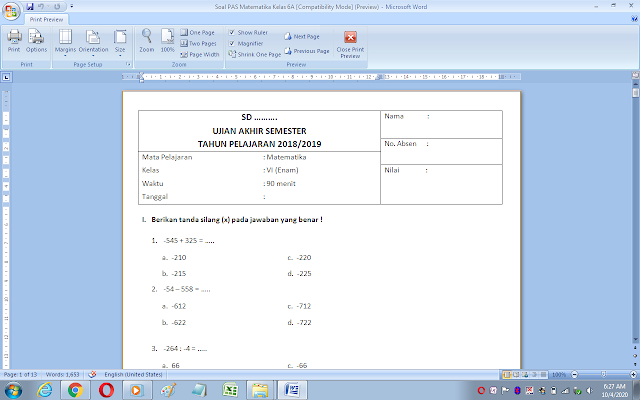The image size is (640, 400).
Task: Open File Explorer folder on taskbar
Action: point(260,390)
